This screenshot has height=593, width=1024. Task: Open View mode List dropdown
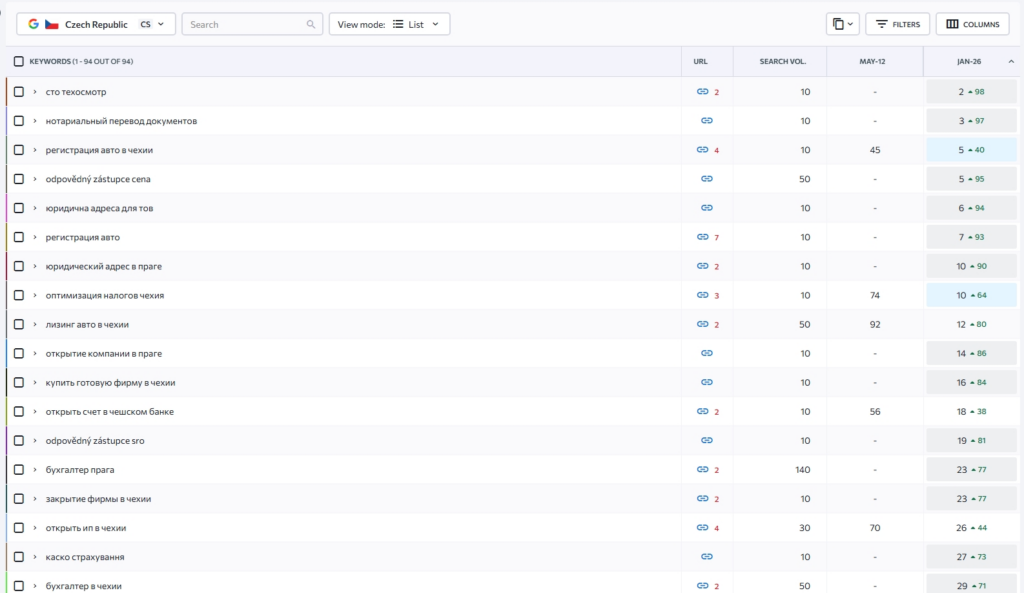click(x=389, y=24)
